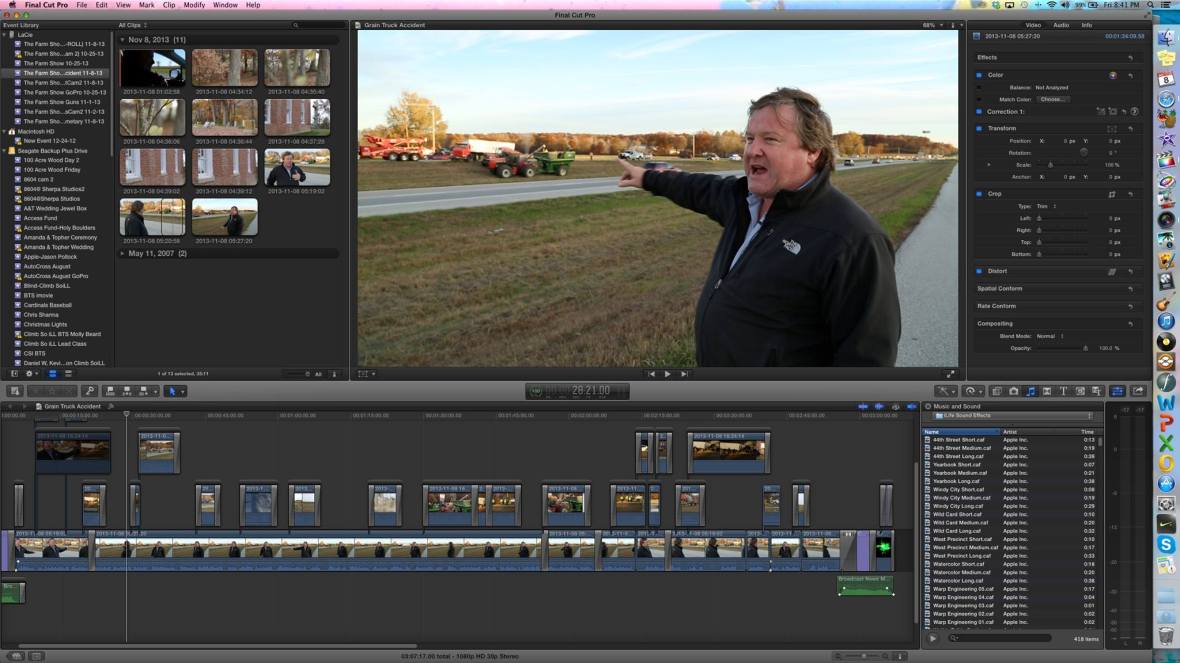Click the Share project icon

click(1136, 391)
